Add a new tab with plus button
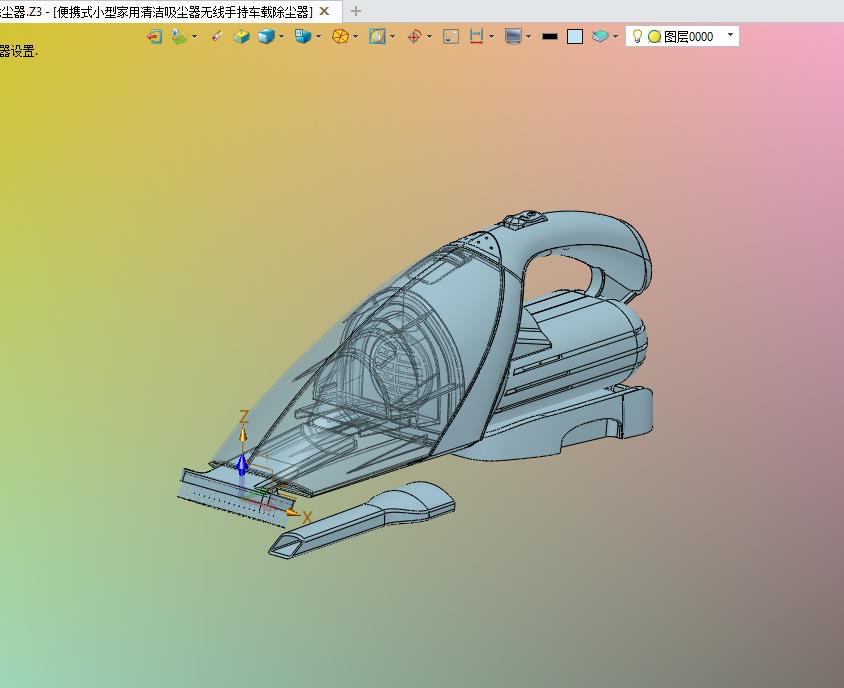844x688 pixels. (x=356, y=11)
